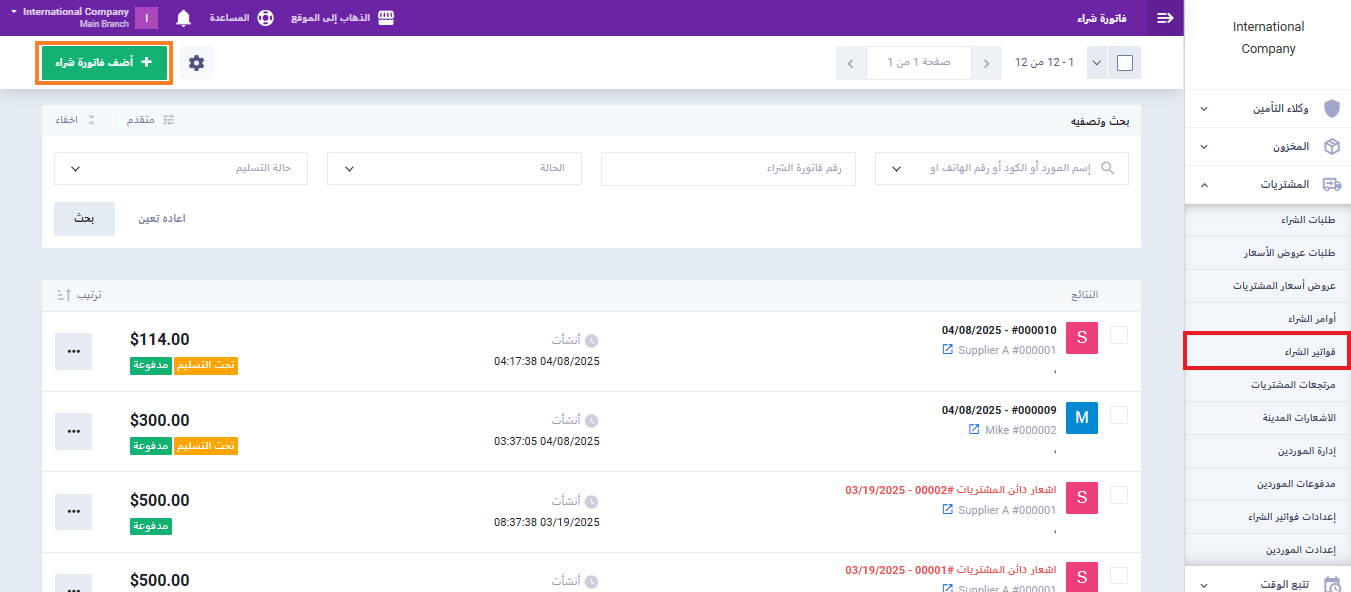Click sort icon in the results header
Screen dimensions: 1351x592
point(62,295)
